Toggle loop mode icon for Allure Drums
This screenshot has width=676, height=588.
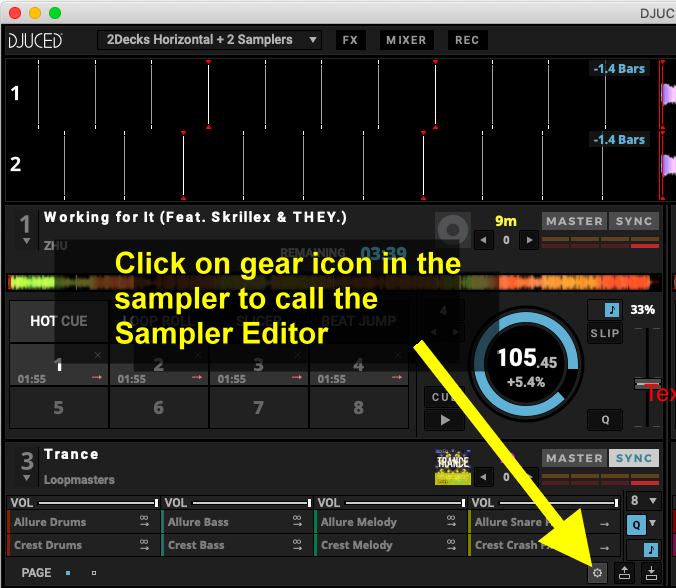pos(144,521)
